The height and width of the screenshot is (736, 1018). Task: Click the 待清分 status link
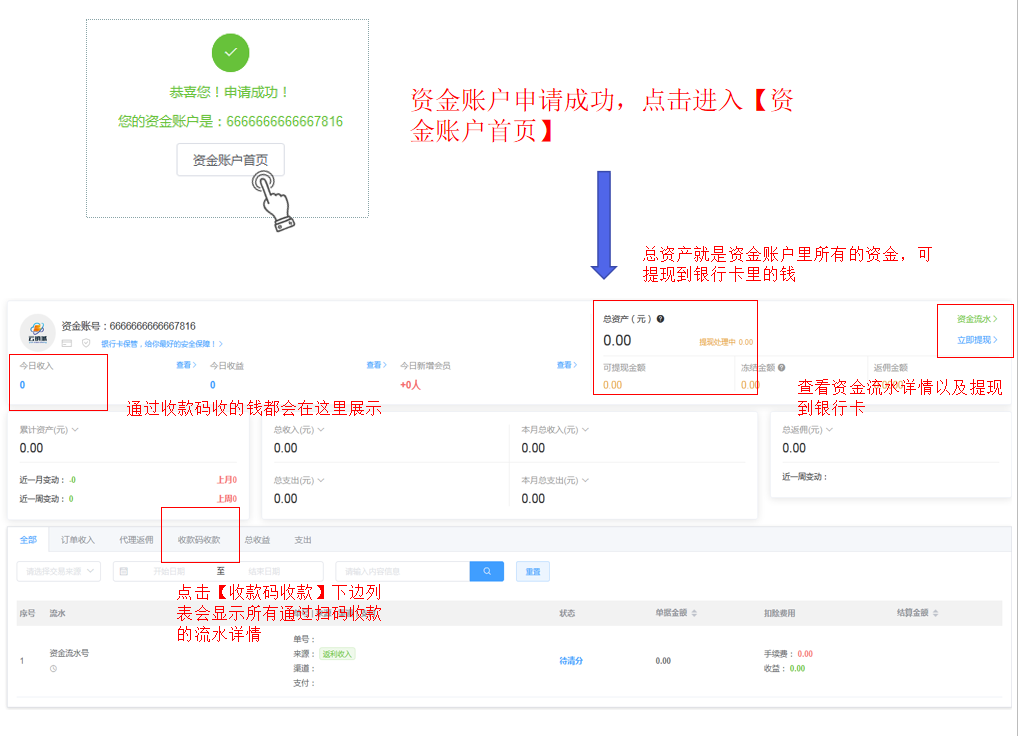click(571, 661)
